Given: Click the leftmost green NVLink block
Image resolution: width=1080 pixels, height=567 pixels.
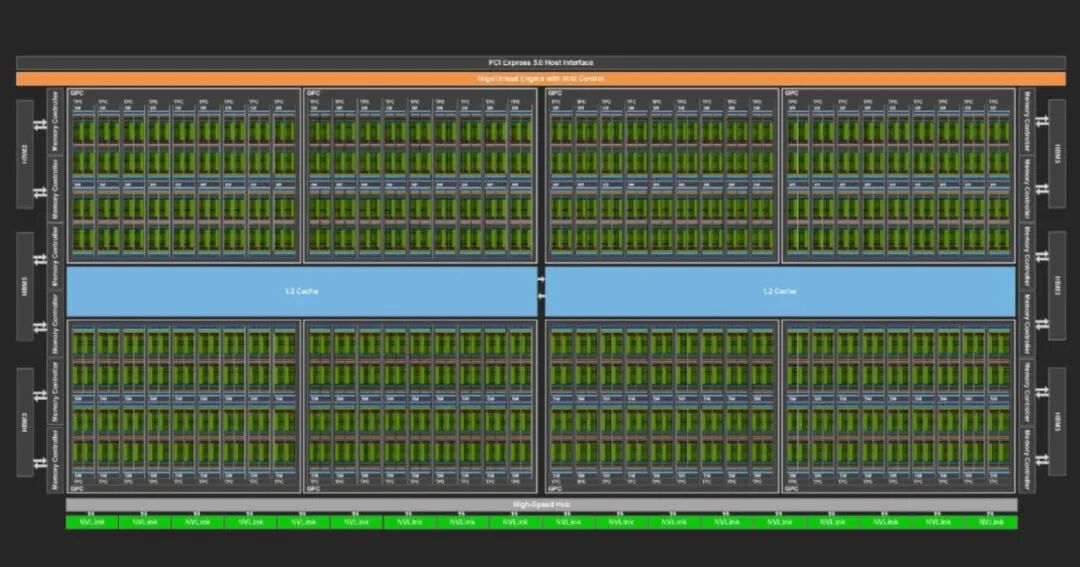Looking at the screenshot, I should click(x=92, y=523).
